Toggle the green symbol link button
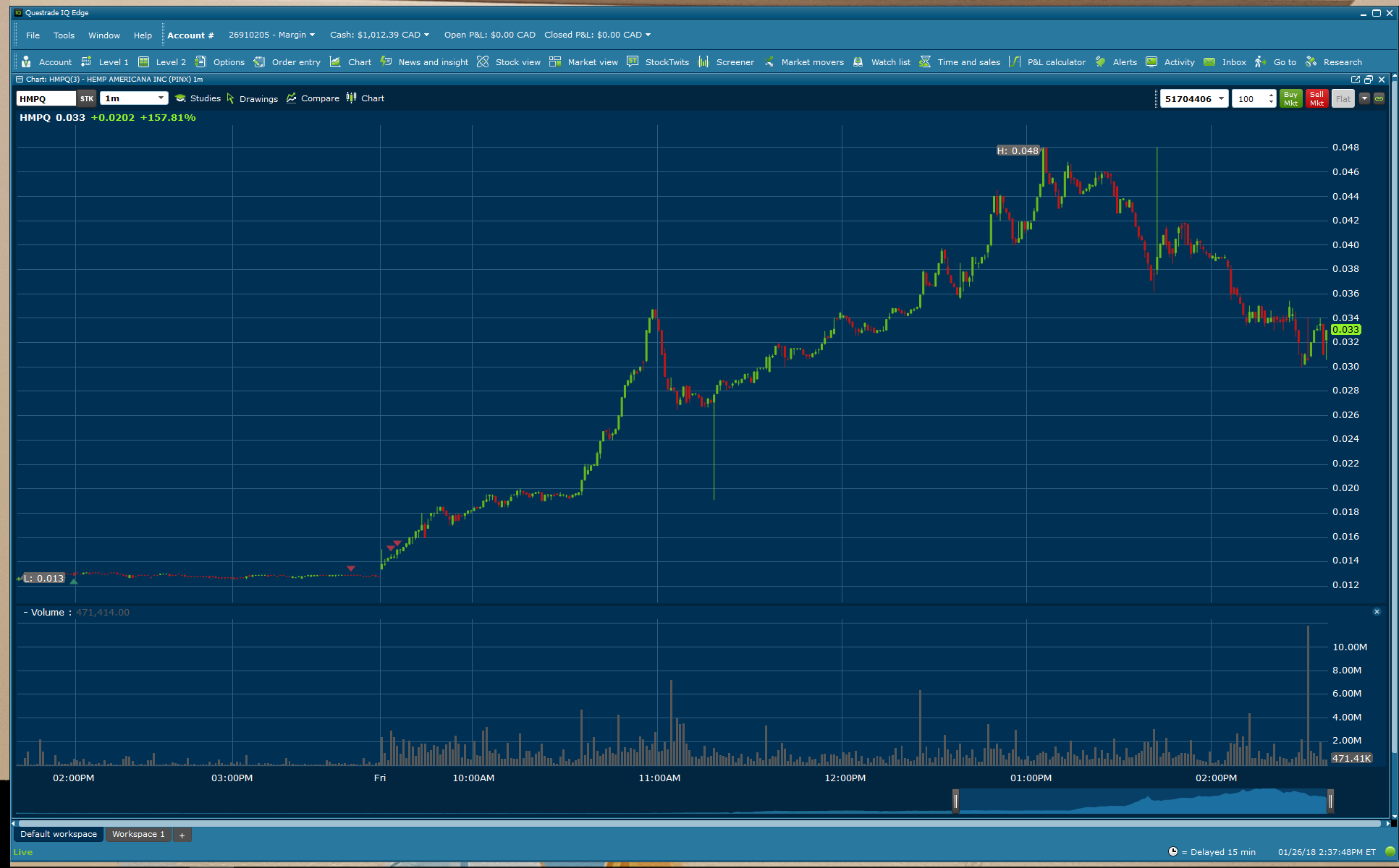Screen dimensions: 1399x868 (x=1379, y=99)
